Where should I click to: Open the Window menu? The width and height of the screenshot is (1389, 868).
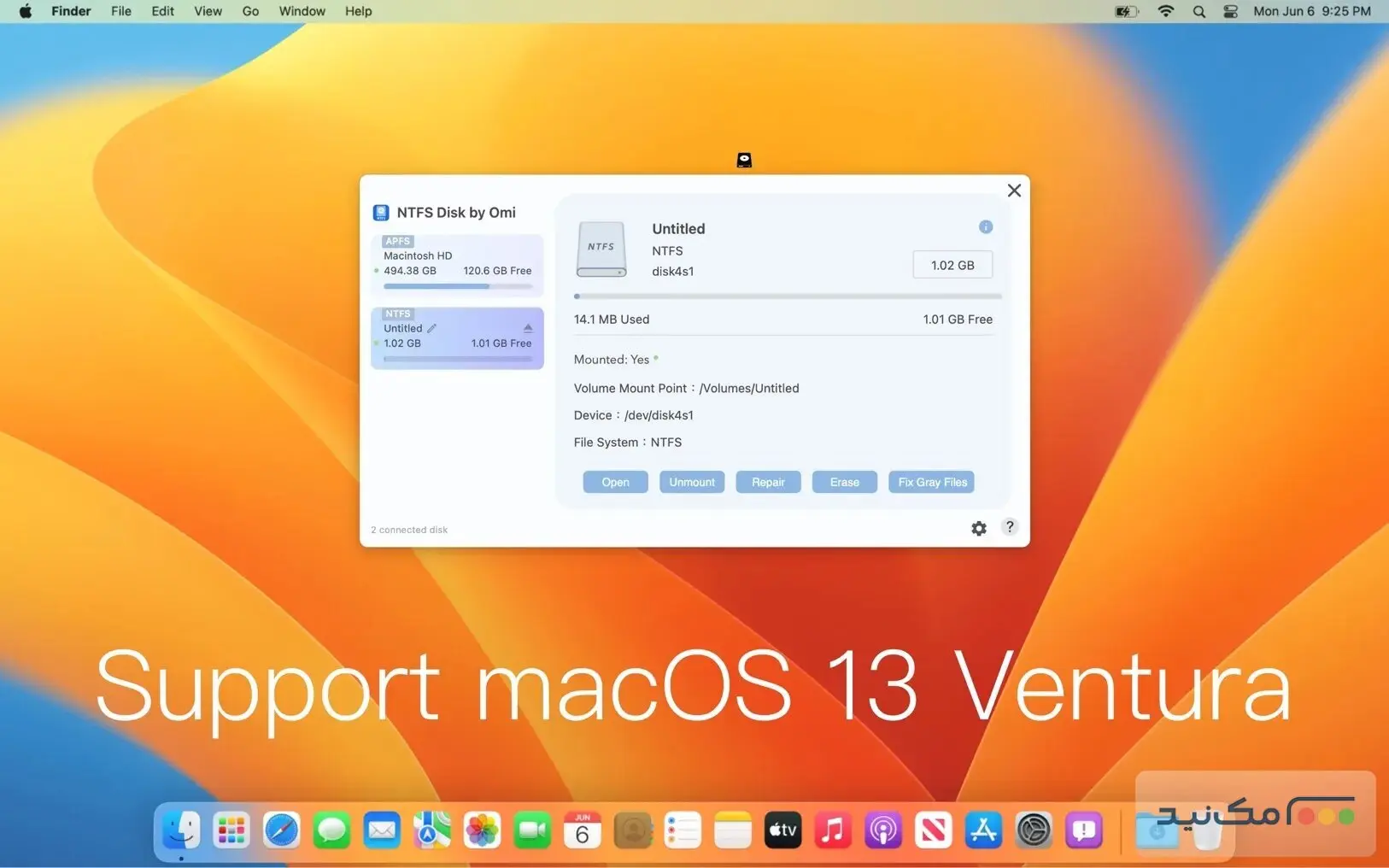point(301,11)
